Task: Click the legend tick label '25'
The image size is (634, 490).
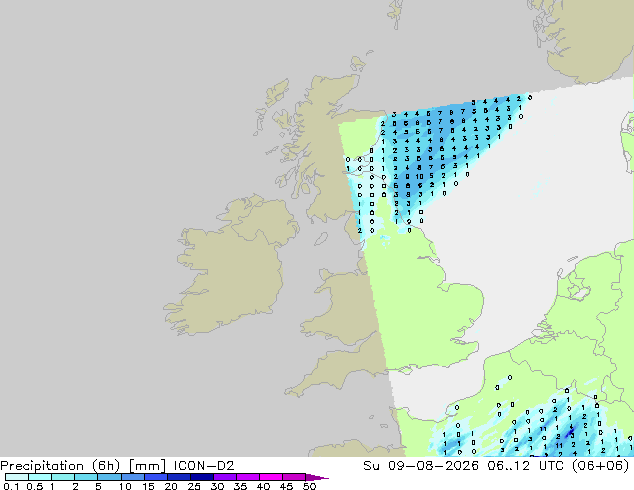Action: coord(194,486)
